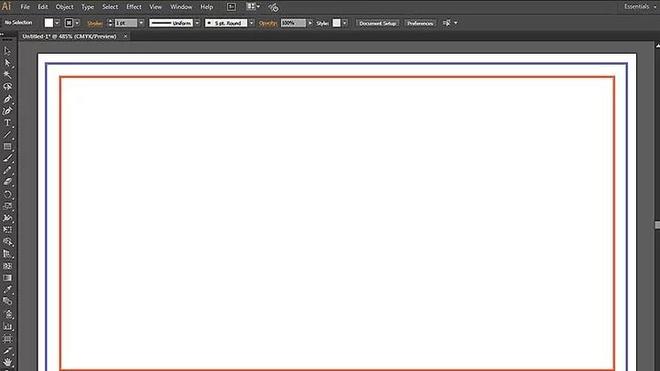Image resolution: width=660 pixels, height=371 pixels.
Task: Open the Fill color dropdown arrow
Action: pos(57,23)
